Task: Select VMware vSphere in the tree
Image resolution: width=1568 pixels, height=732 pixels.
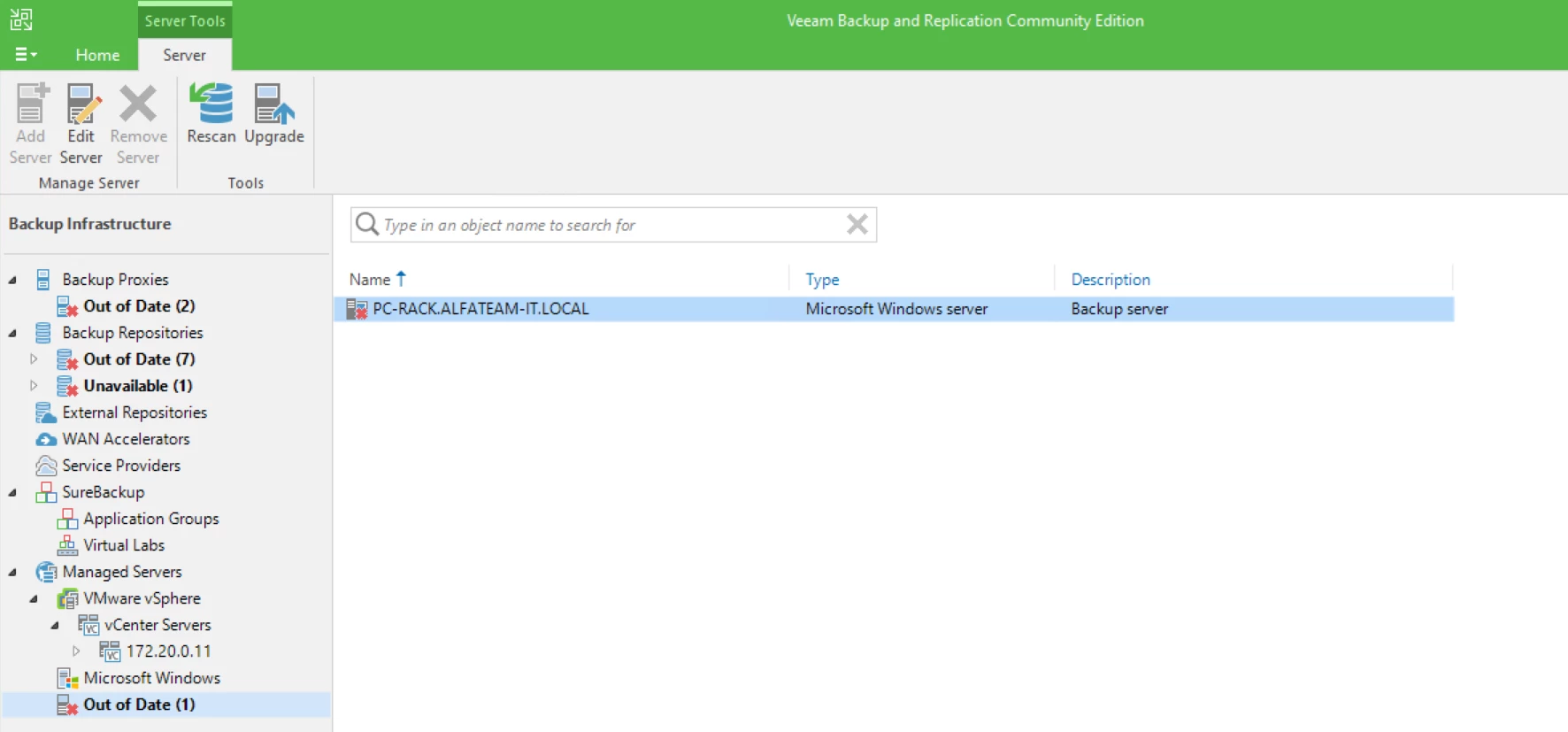Action: click(x=142, y=598)
